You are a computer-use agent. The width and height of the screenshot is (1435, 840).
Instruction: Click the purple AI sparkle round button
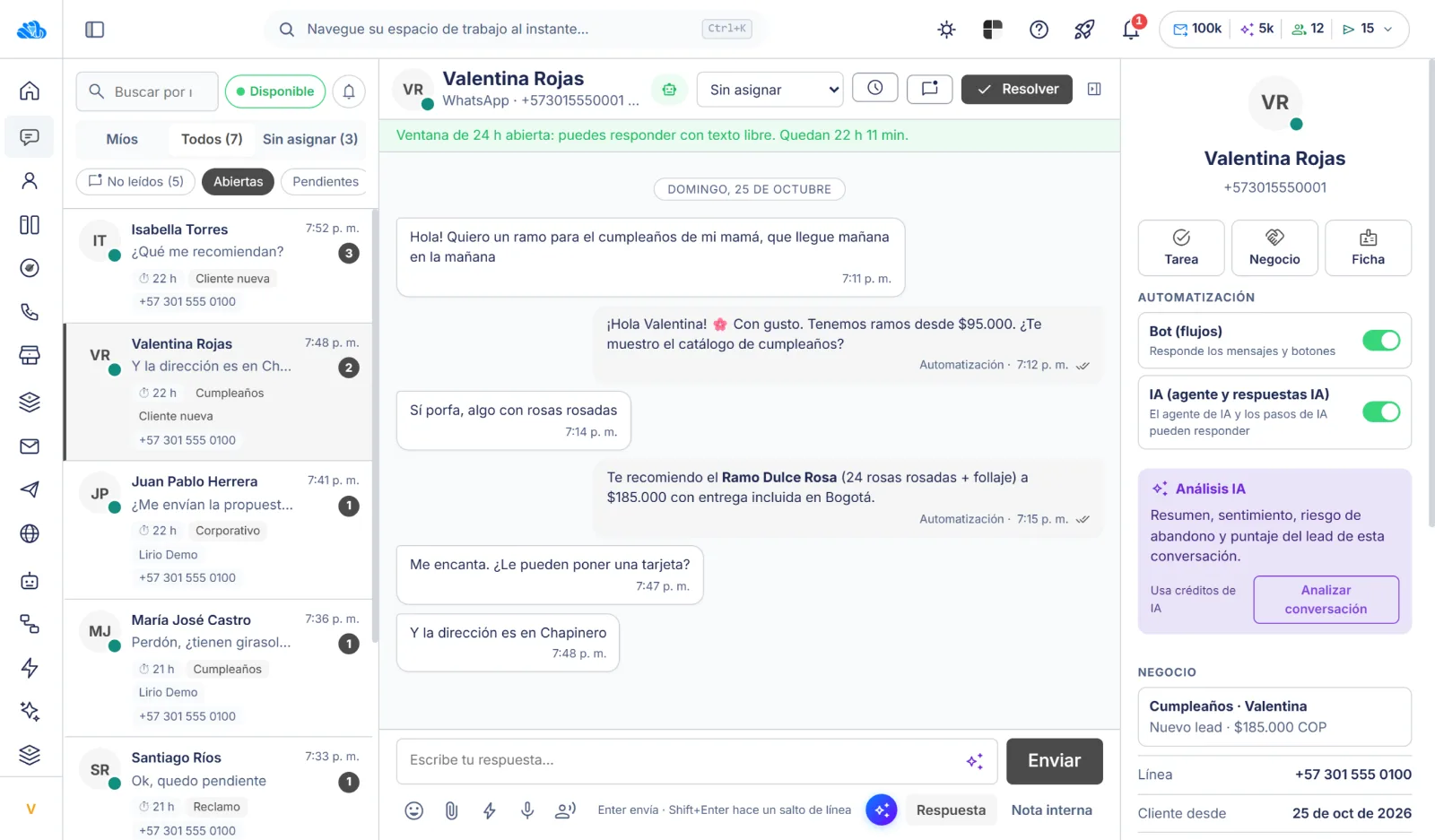[882, 810]
